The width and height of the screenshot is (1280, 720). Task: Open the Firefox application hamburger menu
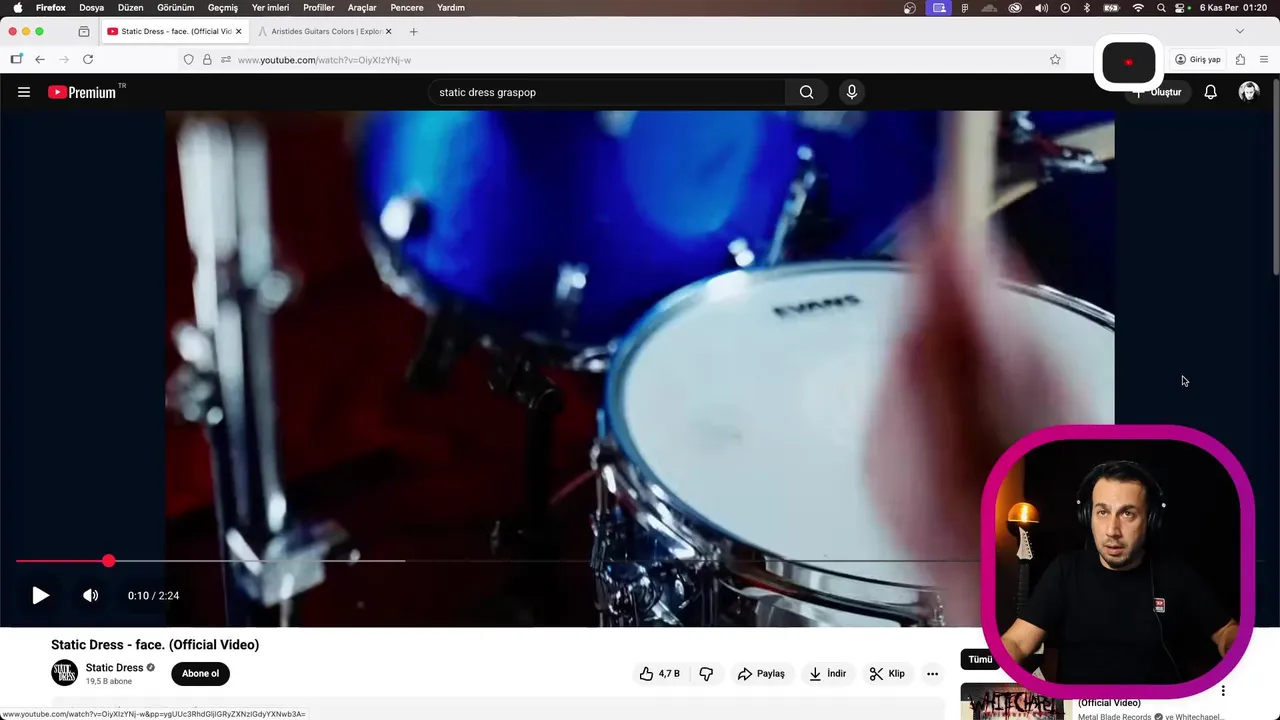pyautogui.click(x=1264, y=60)
